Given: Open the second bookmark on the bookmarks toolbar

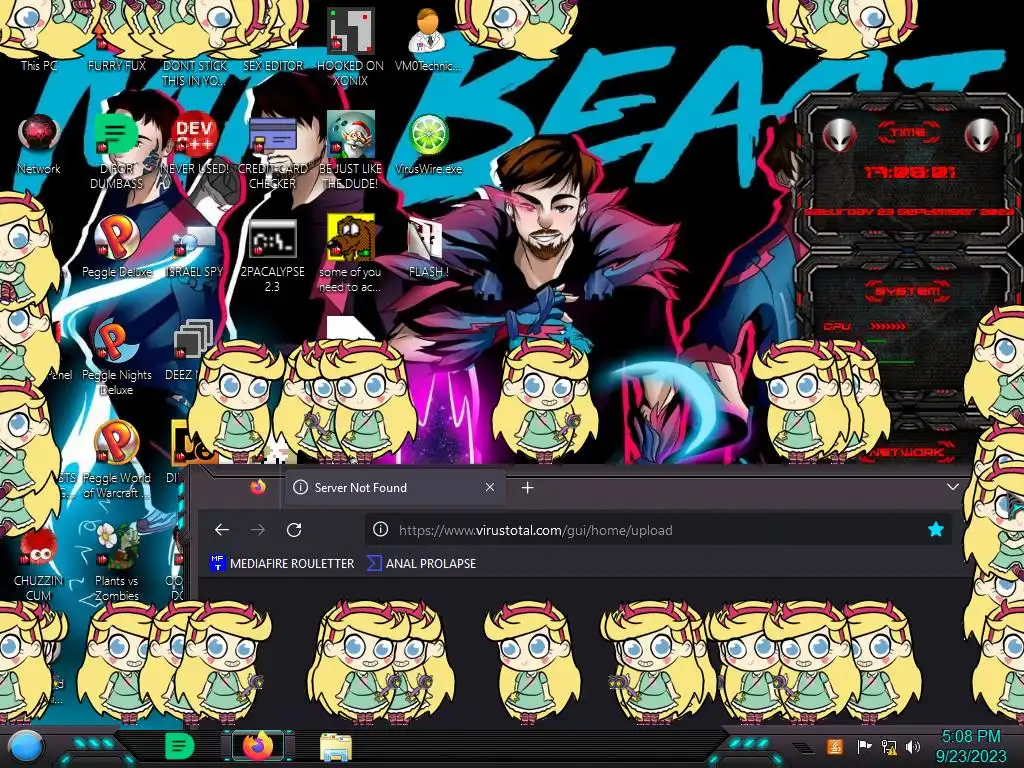Looking at the screenshot, I should [x=422, y=563].
